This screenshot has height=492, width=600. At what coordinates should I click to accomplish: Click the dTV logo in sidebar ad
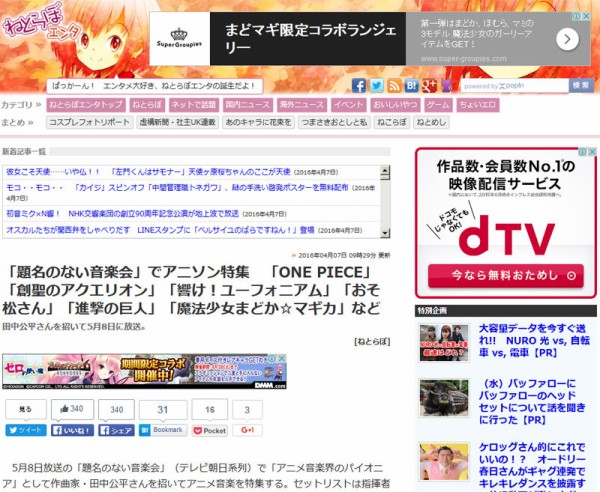(506, 235)
